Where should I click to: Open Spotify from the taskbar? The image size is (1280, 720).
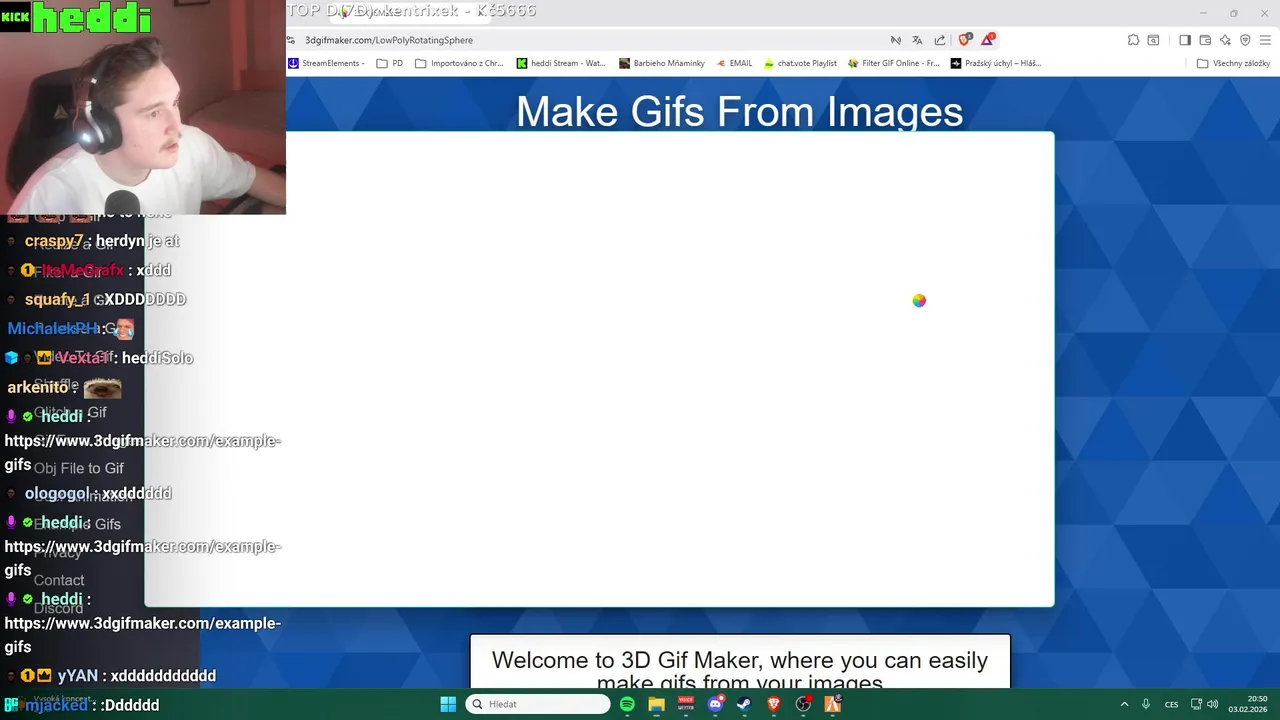(627, 704)
